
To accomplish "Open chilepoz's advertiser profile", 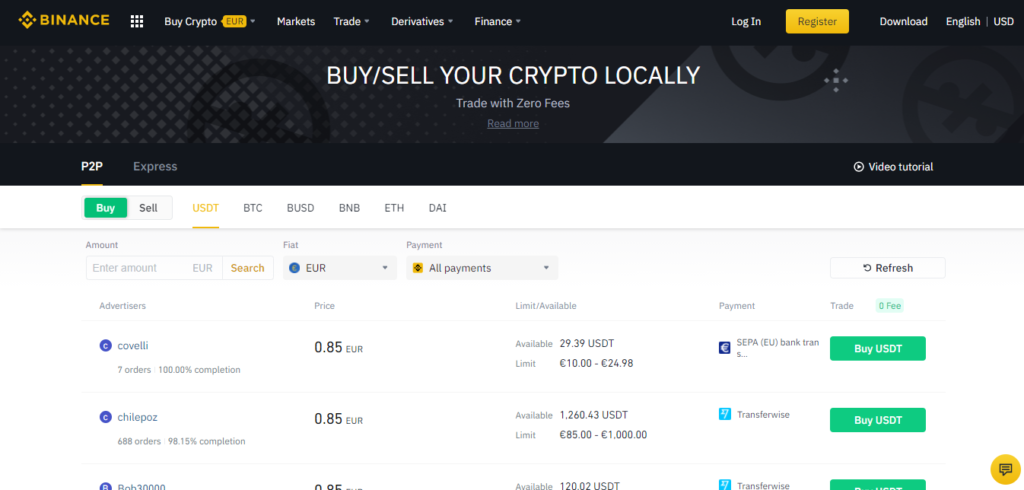I will coord(137,417).
